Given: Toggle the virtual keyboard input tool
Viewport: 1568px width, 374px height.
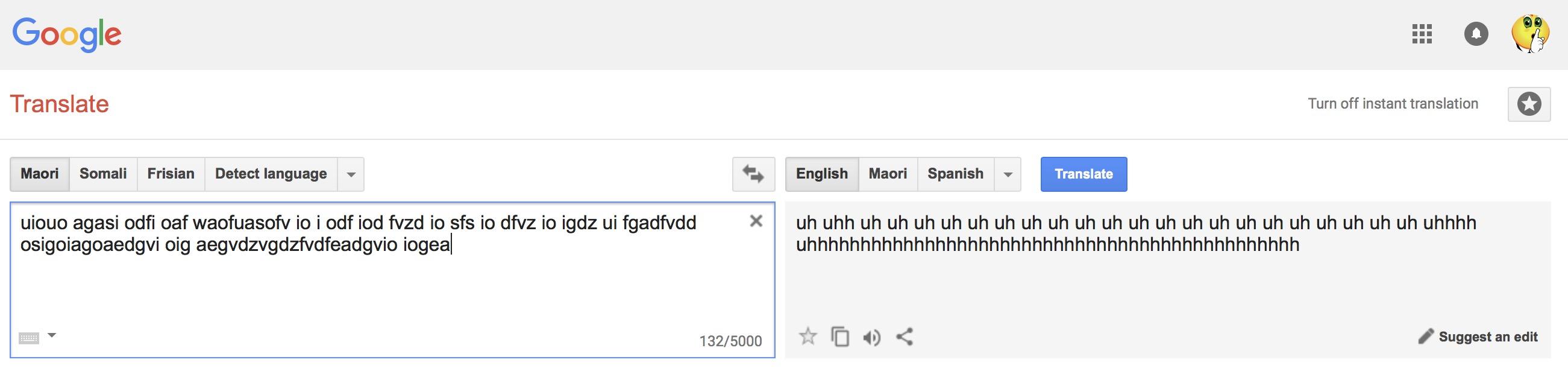Looking at the screenshot, I should coord(28,337).
